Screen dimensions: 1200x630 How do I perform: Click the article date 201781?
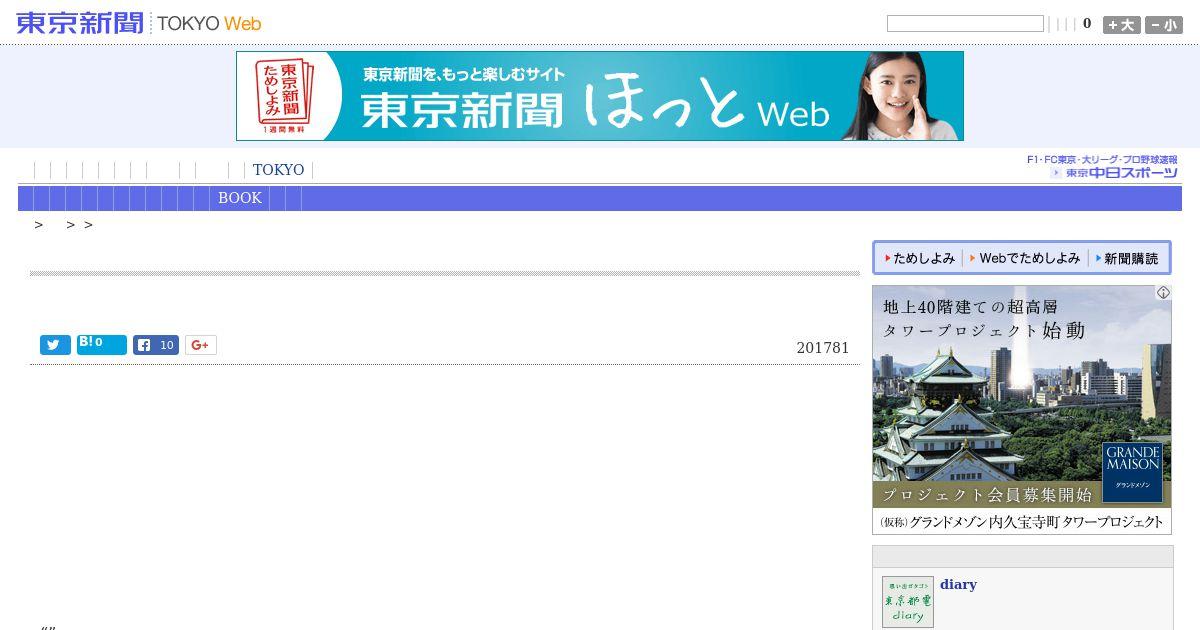[823, 348]
